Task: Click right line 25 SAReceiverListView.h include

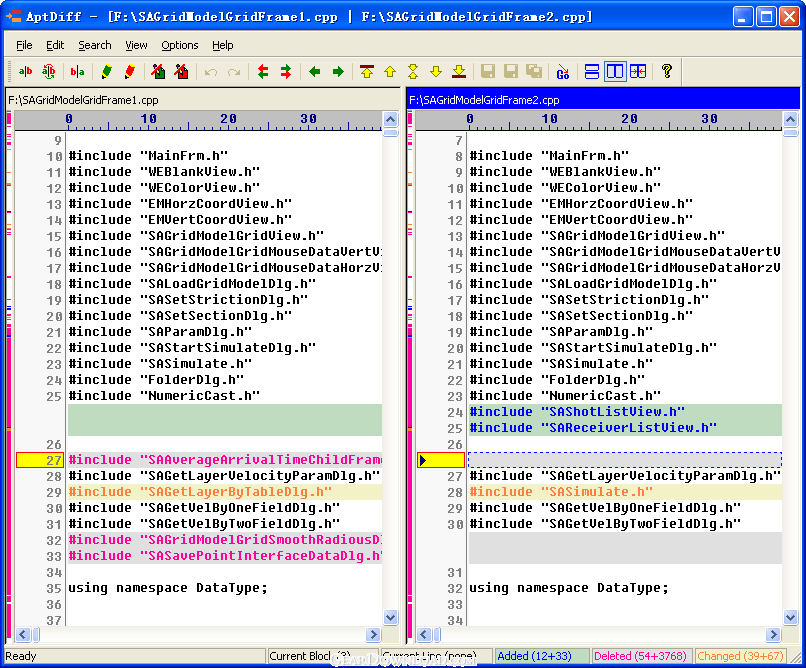Action: click(x=625, y=428)
